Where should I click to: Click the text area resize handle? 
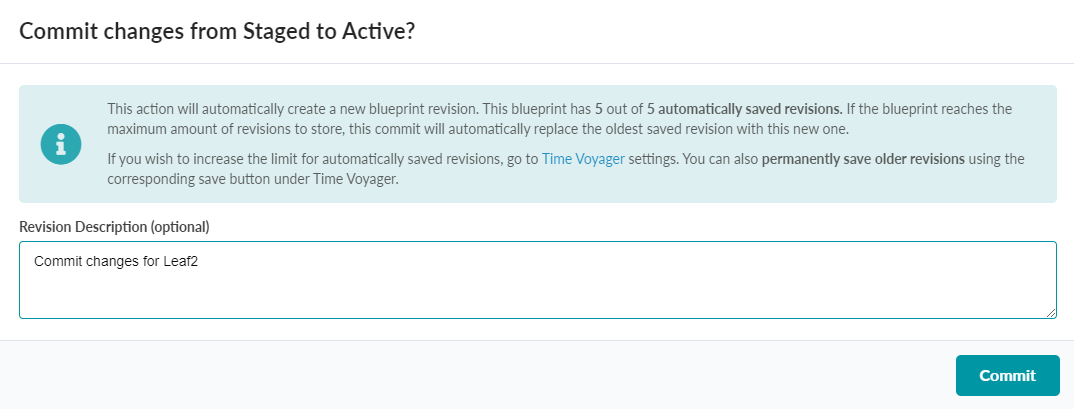pyautogui.click(x=1051, y=313)
